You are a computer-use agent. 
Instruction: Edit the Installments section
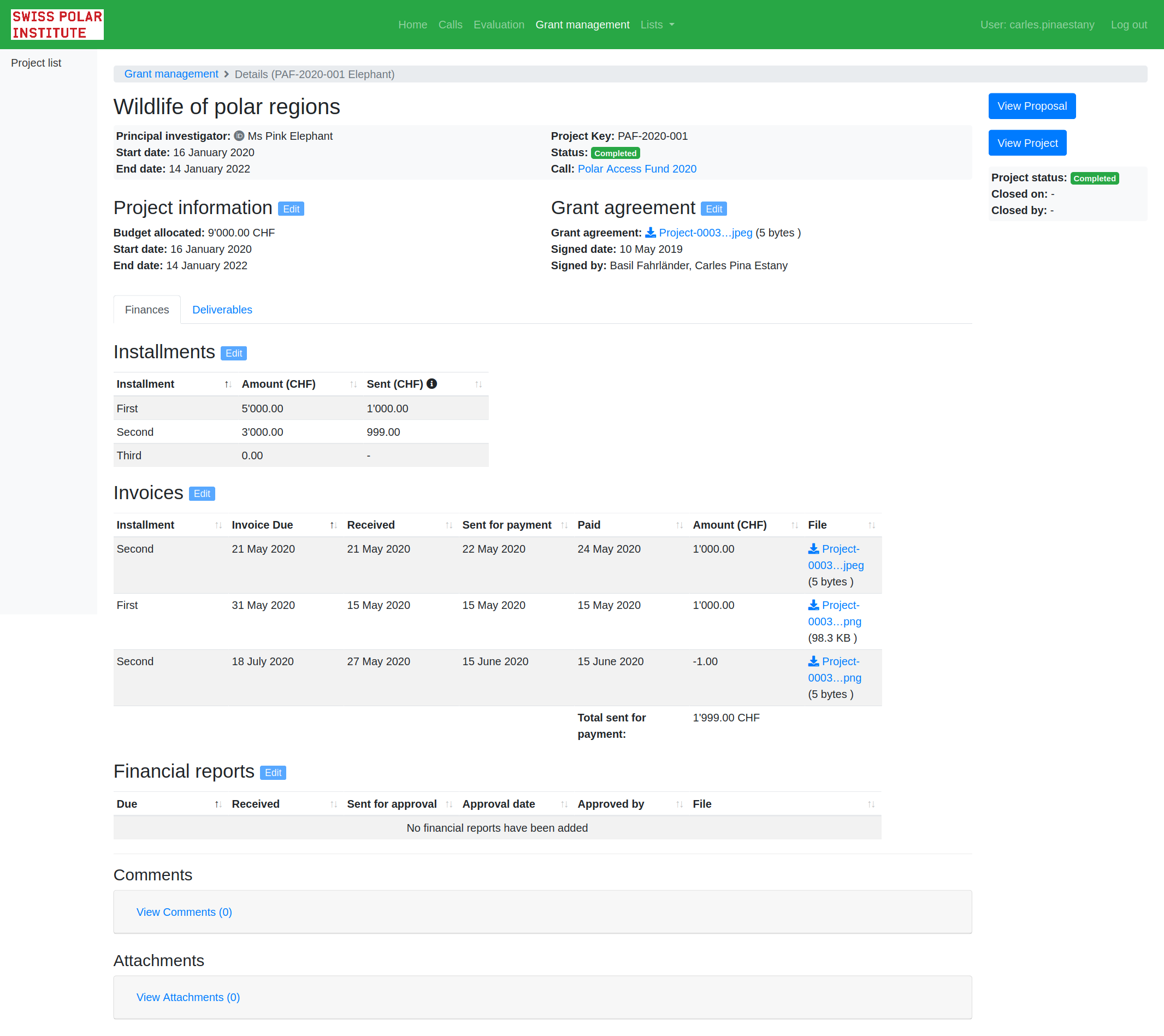pyautogui.click(x=233, y=353)
